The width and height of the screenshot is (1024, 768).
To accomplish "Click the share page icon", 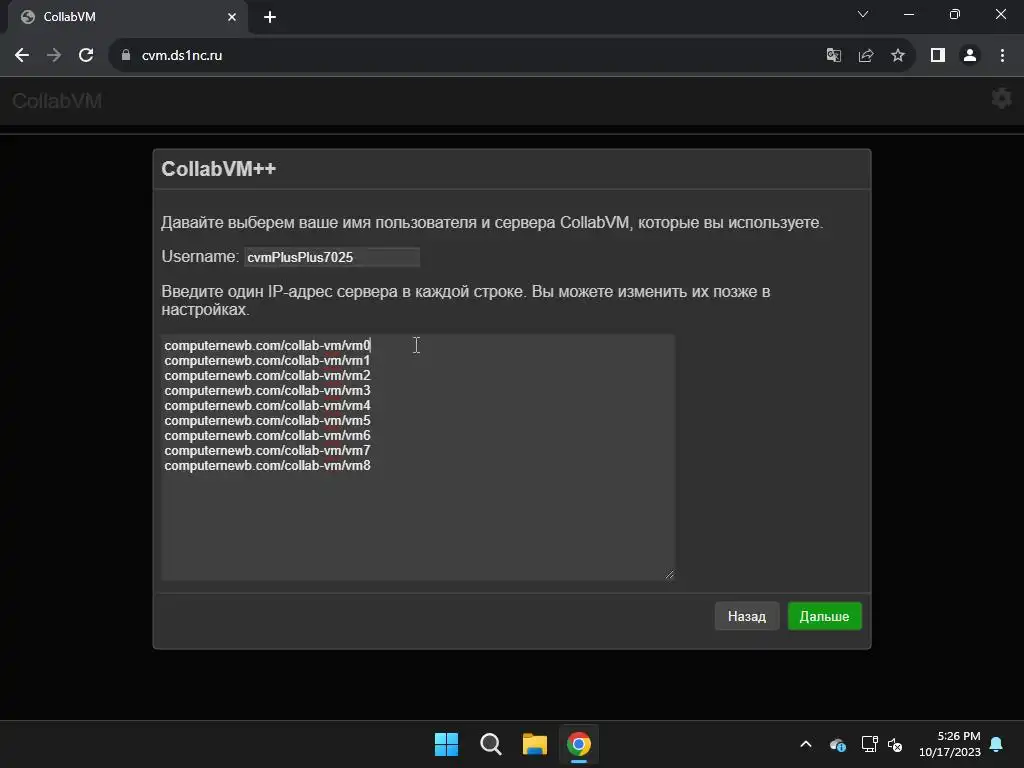I will [x=866, y=56].
